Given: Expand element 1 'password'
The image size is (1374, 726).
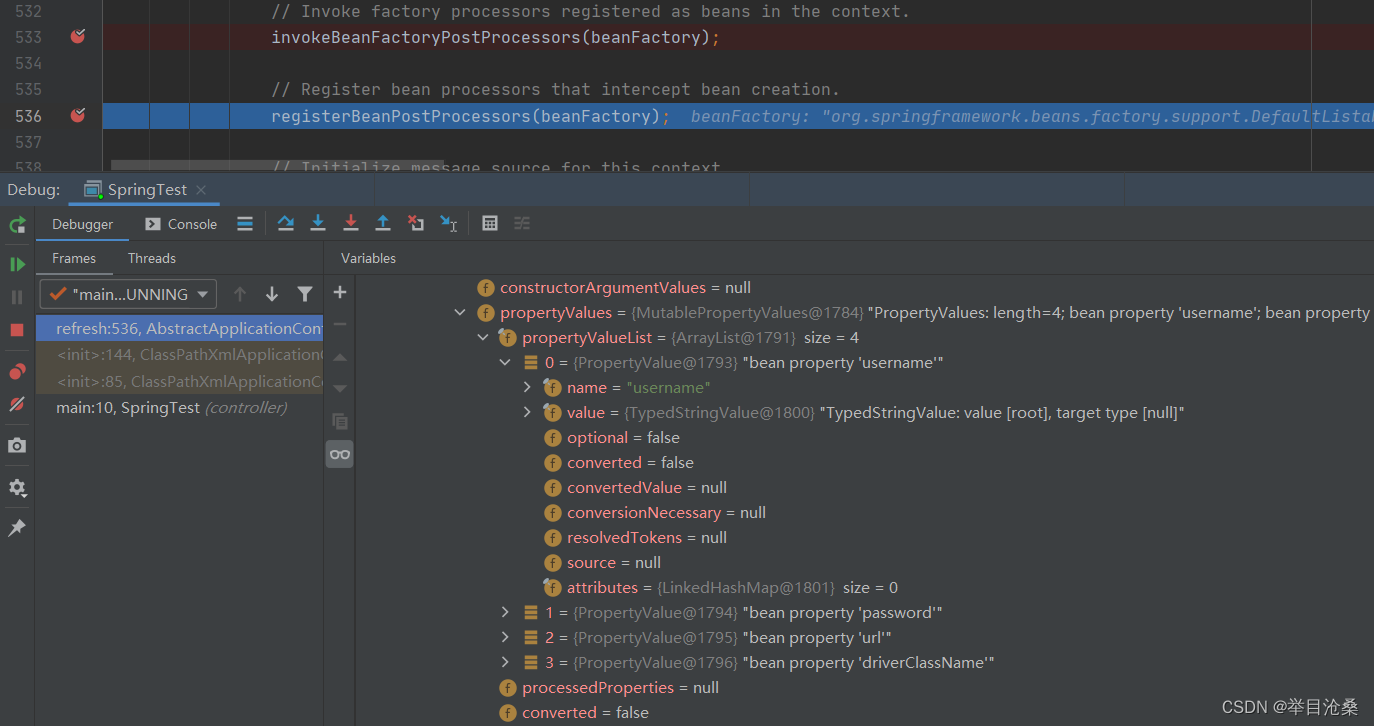Looking at the screenshot, I should (506, 612).
